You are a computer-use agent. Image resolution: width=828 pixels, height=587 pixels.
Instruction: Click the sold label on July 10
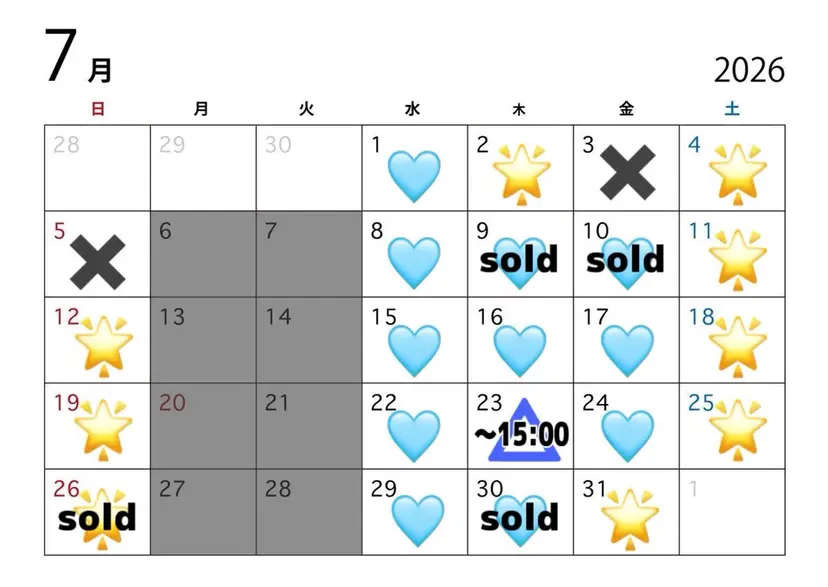click(626, 259)
